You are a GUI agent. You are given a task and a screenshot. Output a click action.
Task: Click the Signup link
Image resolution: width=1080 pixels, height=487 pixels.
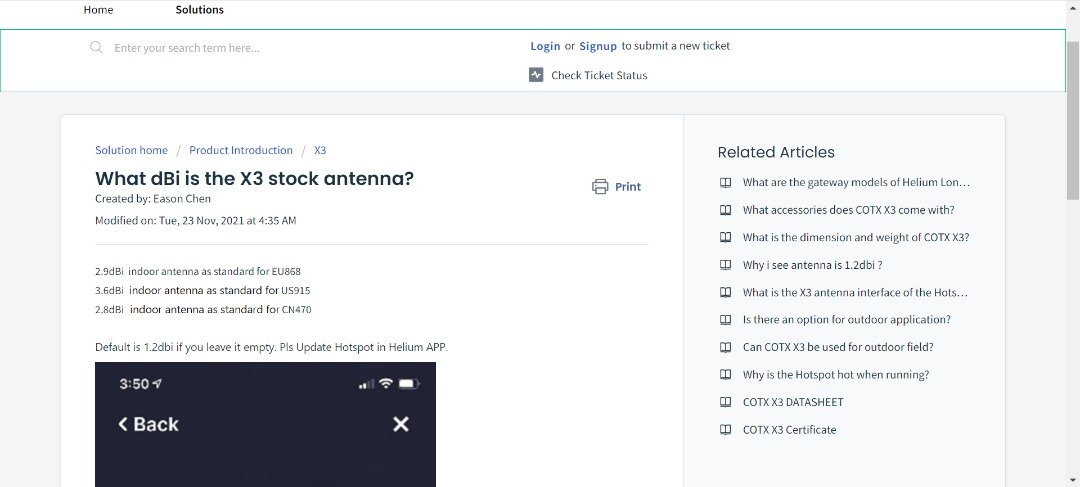[598, 46]
